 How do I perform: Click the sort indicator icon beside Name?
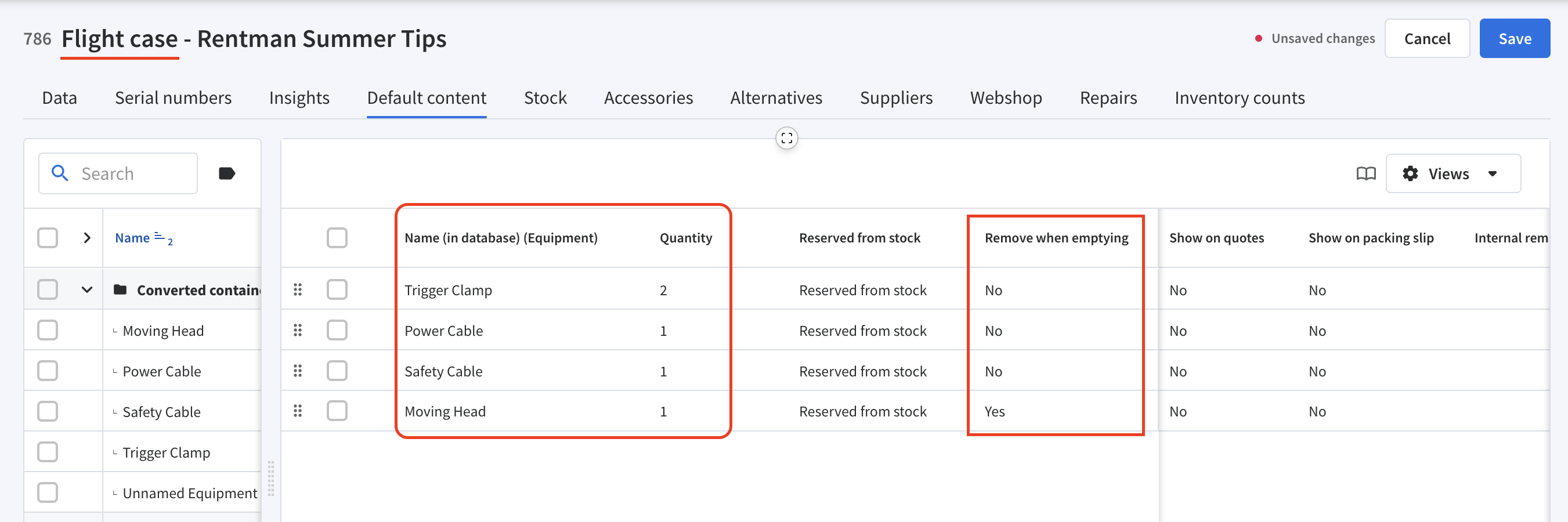point(164,238)
